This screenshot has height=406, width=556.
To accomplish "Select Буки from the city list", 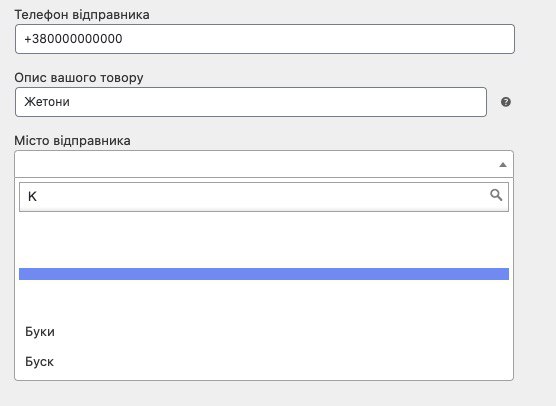I will point(40,332).
